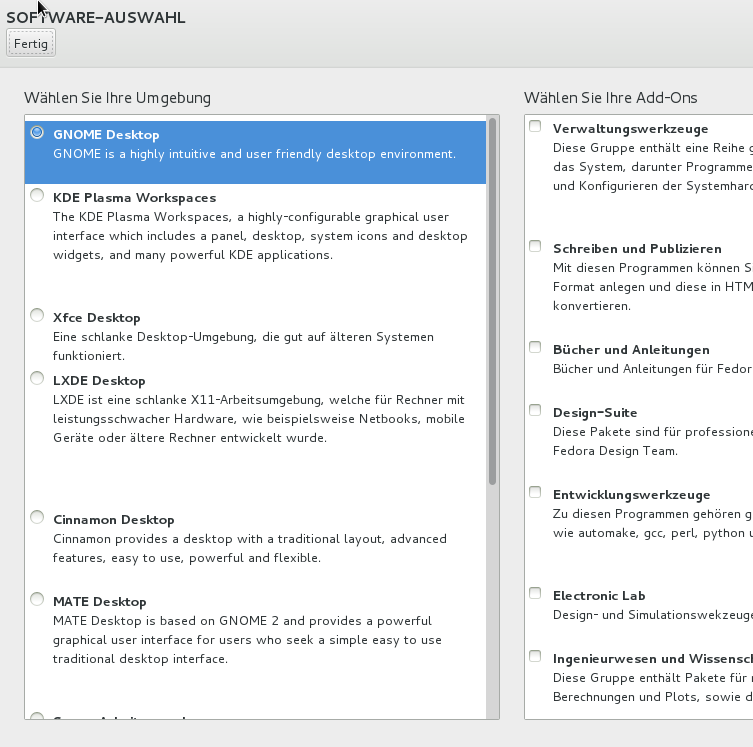Click description 'MATE Desktop is based on GNOME 2'

247,640
